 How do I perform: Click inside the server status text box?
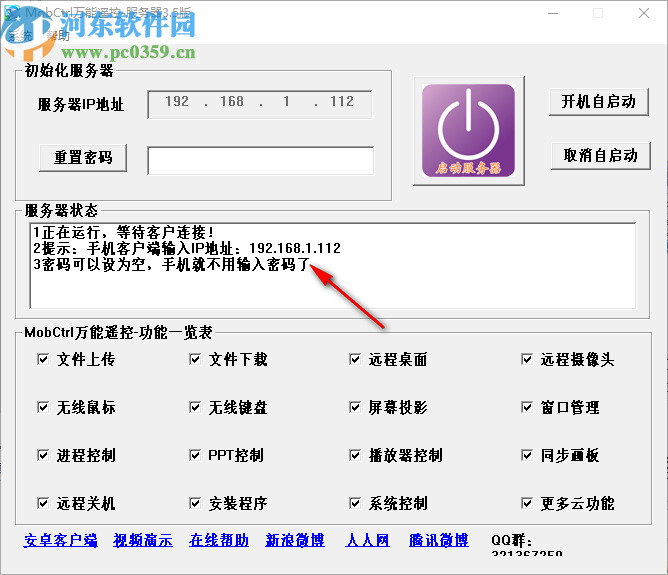[333, 265]
